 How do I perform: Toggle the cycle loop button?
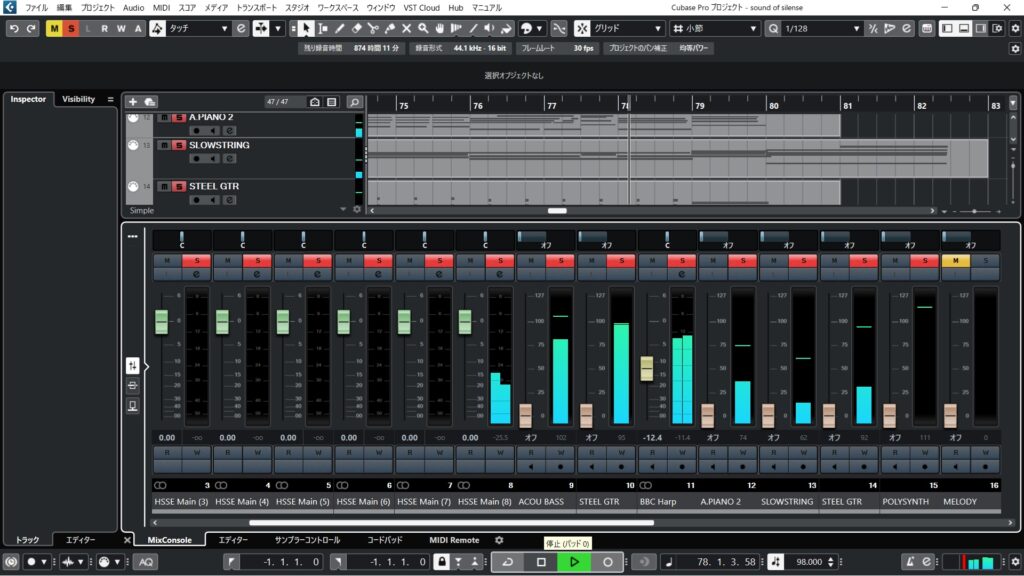508,562
